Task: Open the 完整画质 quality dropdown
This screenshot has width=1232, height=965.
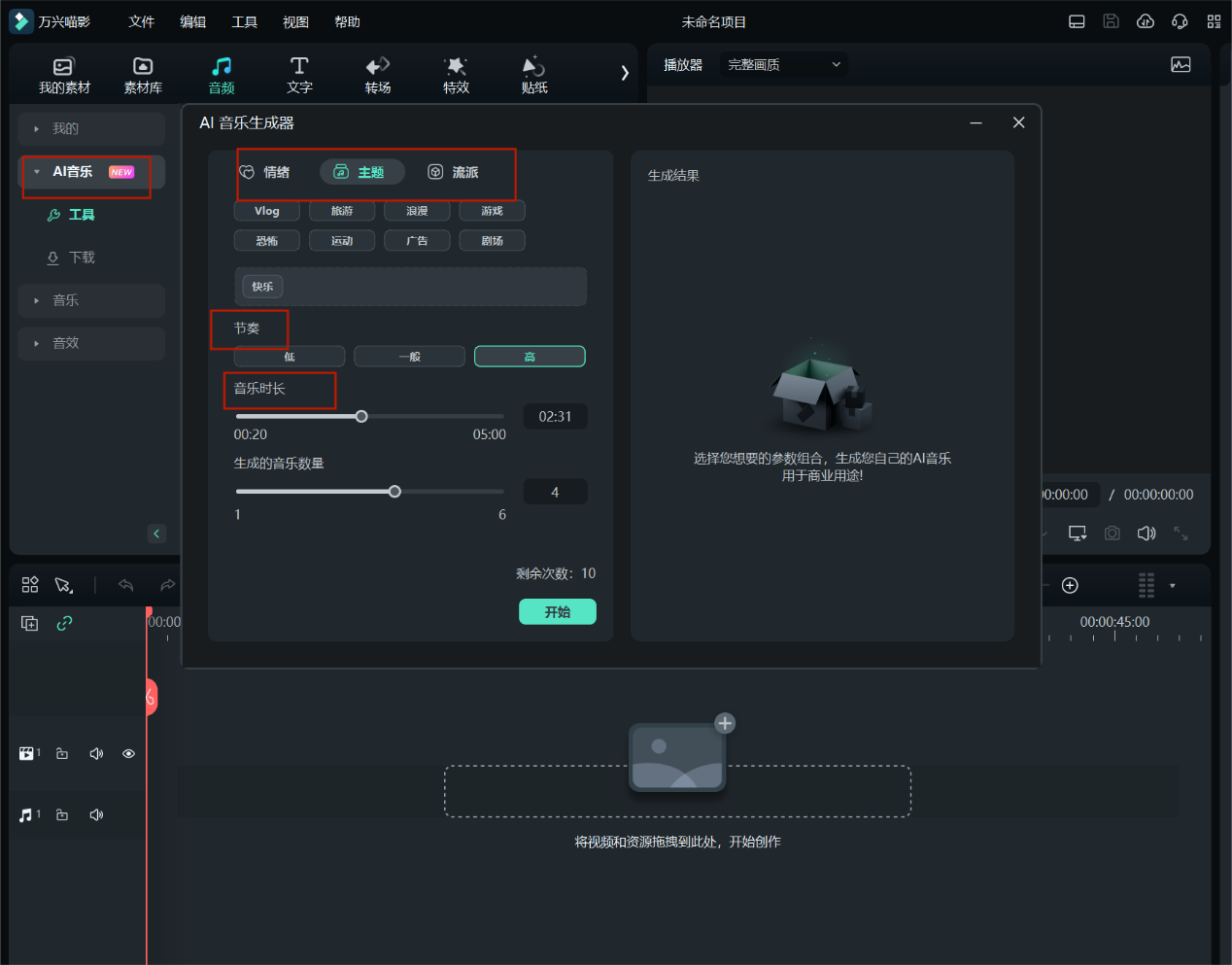Action: coord(783,65)
